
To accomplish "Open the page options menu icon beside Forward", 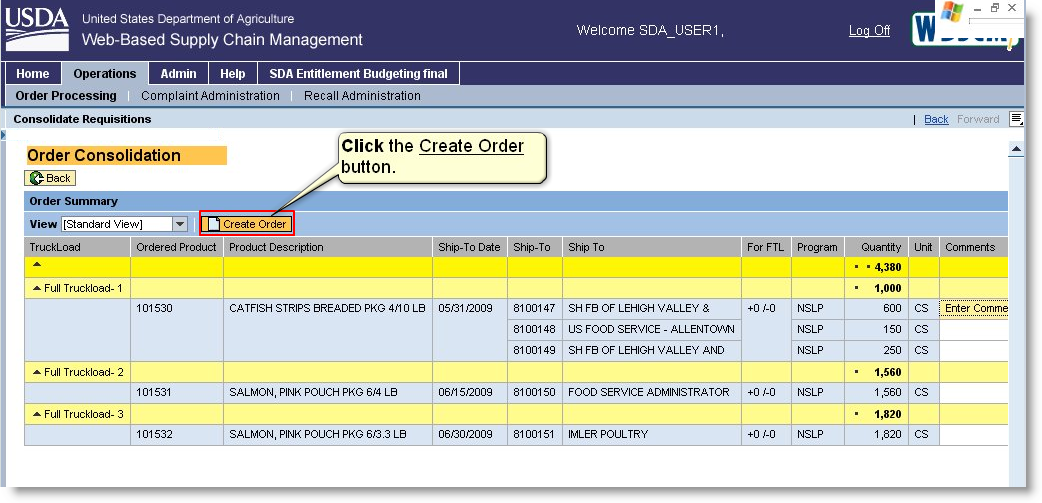I will click(1016, 119).
